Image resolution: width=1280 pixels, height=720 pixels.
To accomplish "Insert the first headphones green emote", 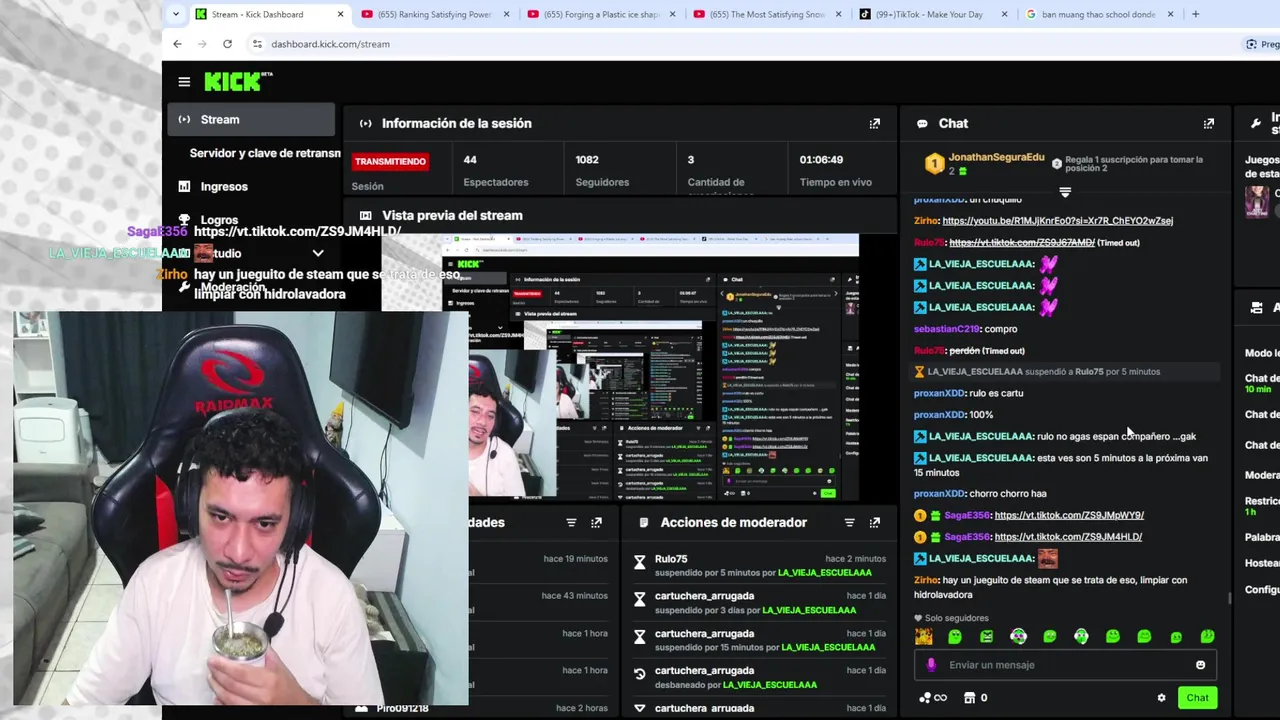I will click(x=1018, y=636).
